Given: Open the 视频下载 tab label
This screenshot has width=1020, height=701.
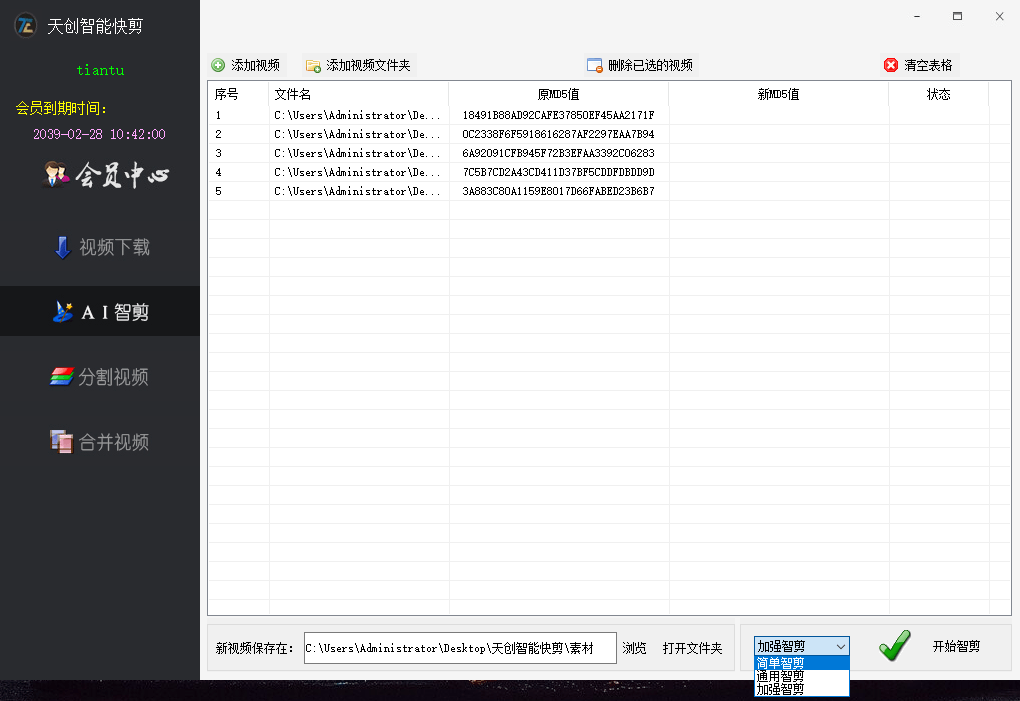Looking at the screenshot, I should [114, 247].
